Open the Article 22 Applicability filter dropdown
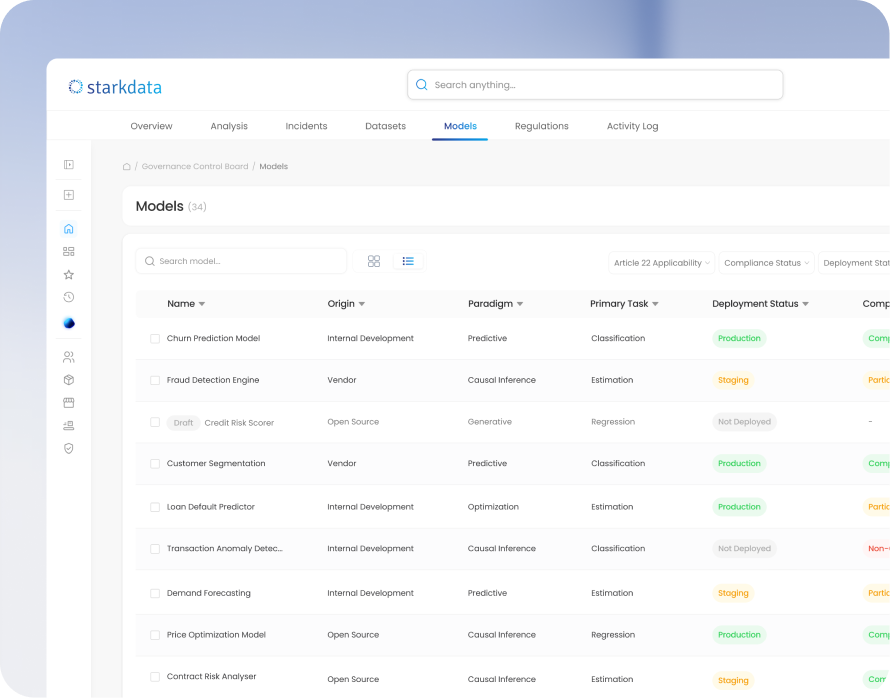The height and width of the screenshot is (698, 890). 661,263
